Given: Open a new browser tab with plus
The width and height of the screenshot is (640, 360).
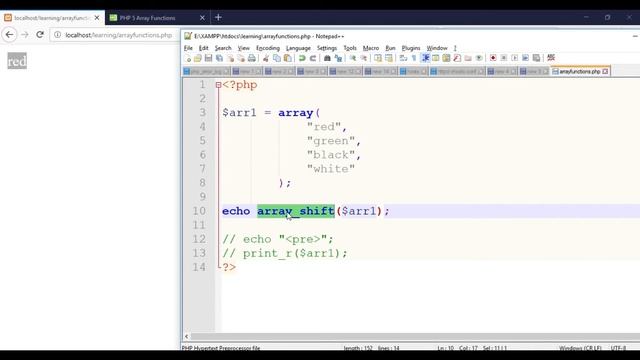Looking at the screenshot, I should [218, 18].
